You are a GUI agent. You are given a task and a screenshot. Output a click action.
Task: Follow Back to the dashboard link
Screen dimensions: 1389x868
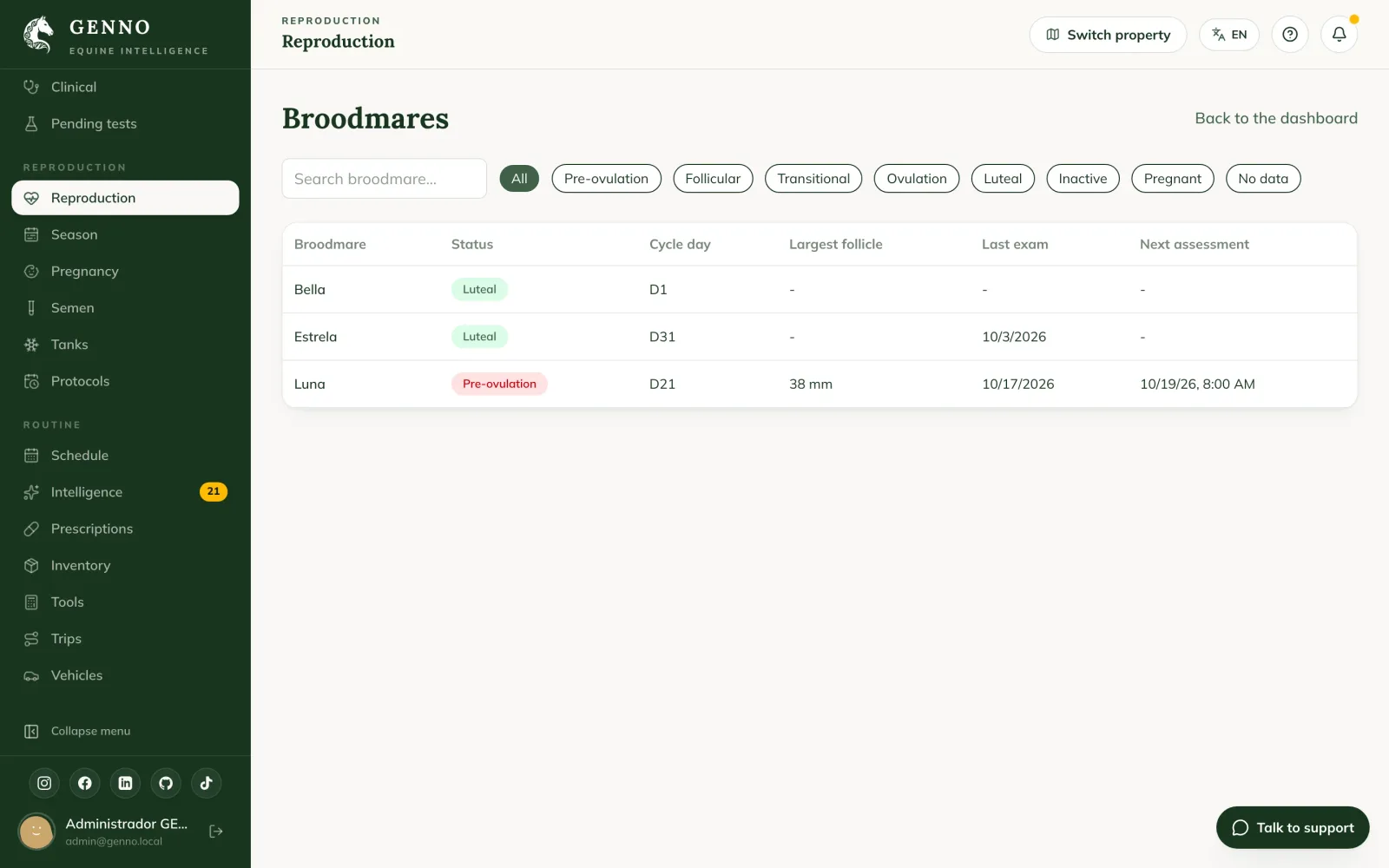[x=1276, y=118]
